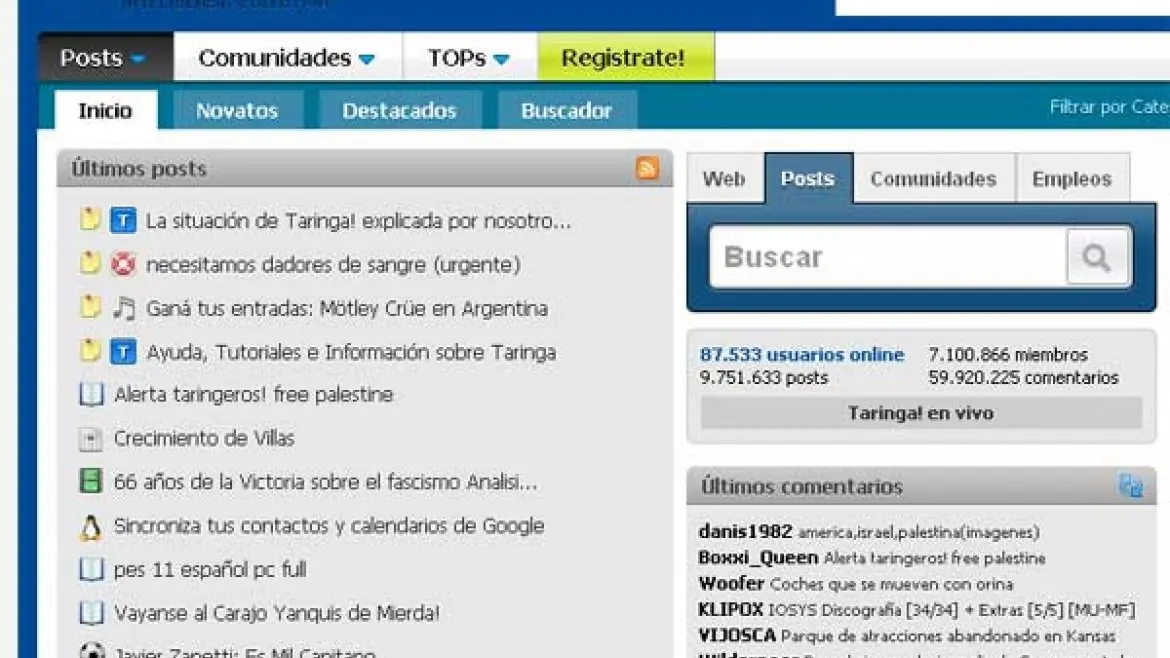Click the Registrate! button
This screenshot has height=658, width=1170.
click(625, 57)
